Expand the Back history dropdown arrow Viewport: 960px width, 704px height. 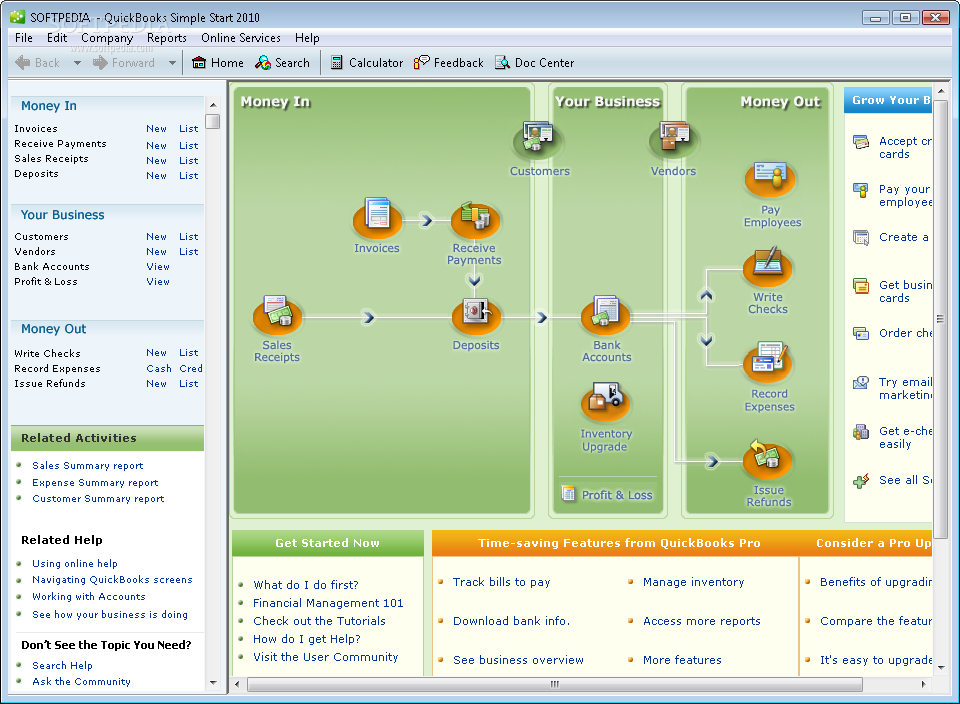[x=77, y=63]
